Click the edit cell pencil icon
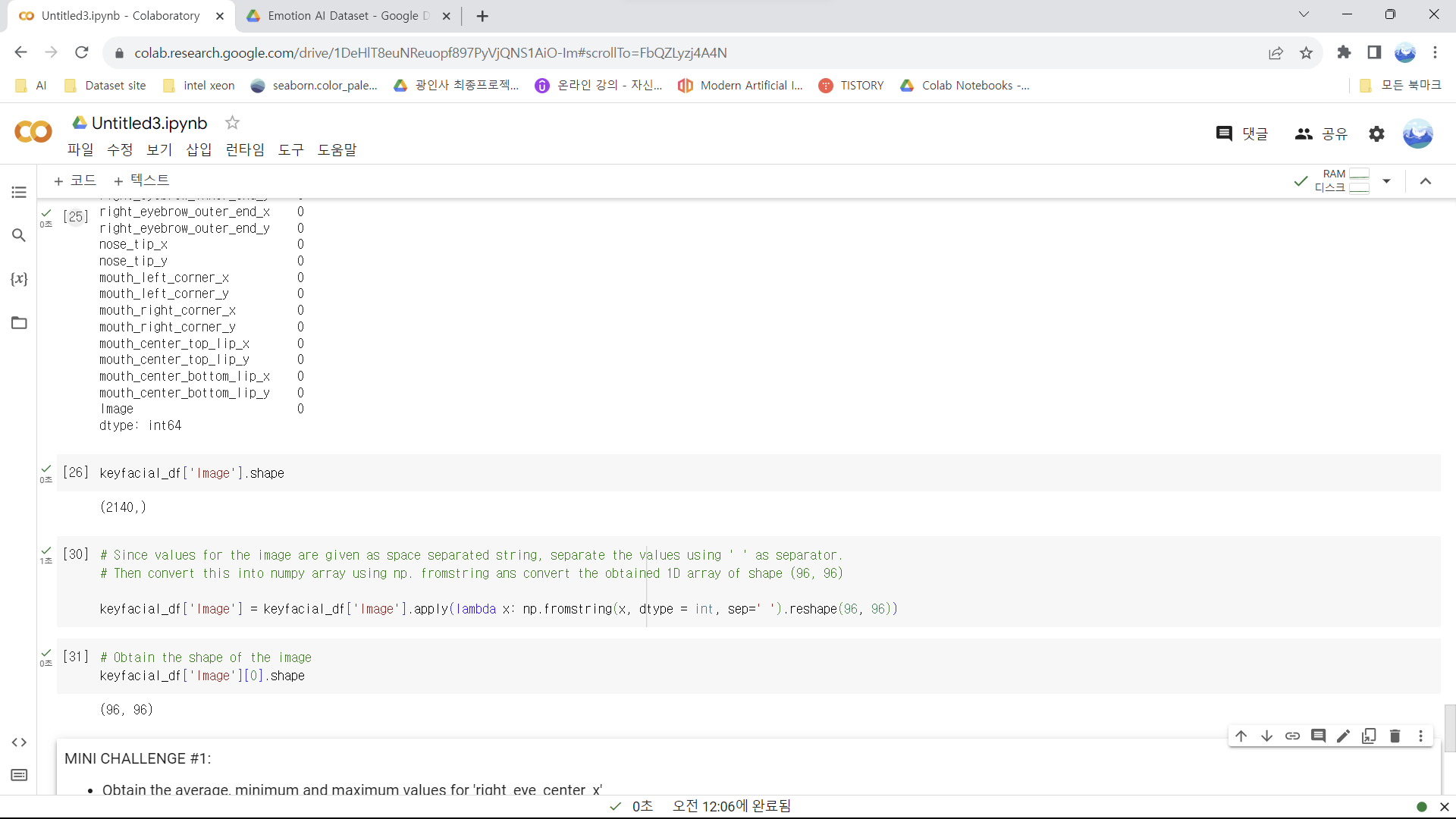The height and width of the screenshot is (819, 1456). pos(1343,736)
